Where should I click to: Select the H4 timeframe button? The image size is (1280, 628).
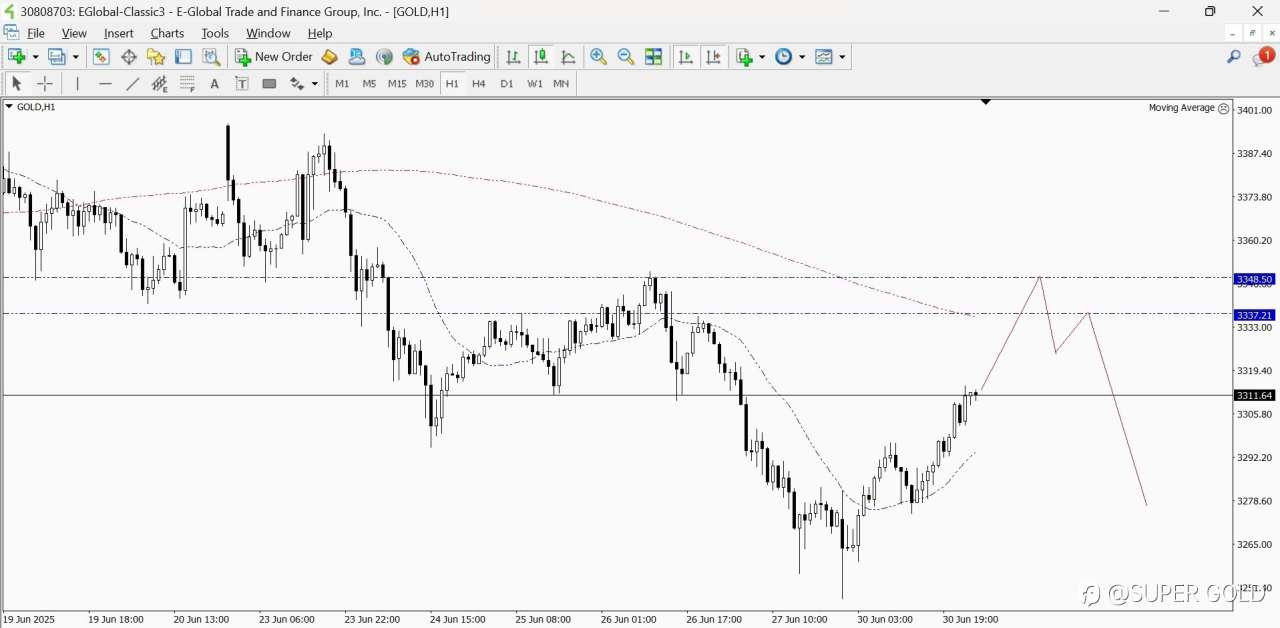point(479,84)
